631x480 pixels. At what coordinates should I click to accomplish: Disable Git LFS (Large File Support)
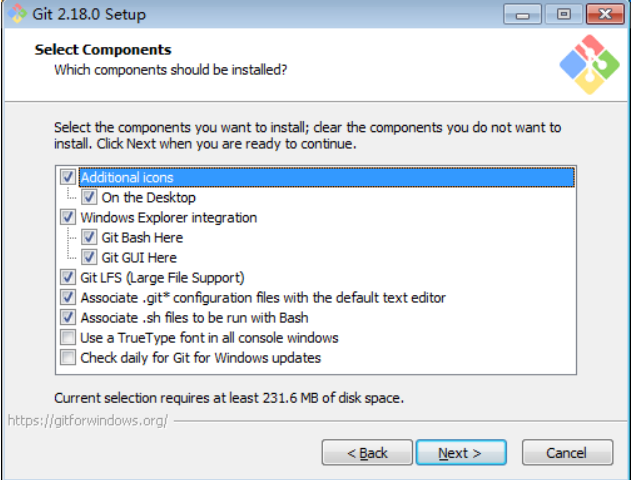pyautogui.click(x=68, y=277)
